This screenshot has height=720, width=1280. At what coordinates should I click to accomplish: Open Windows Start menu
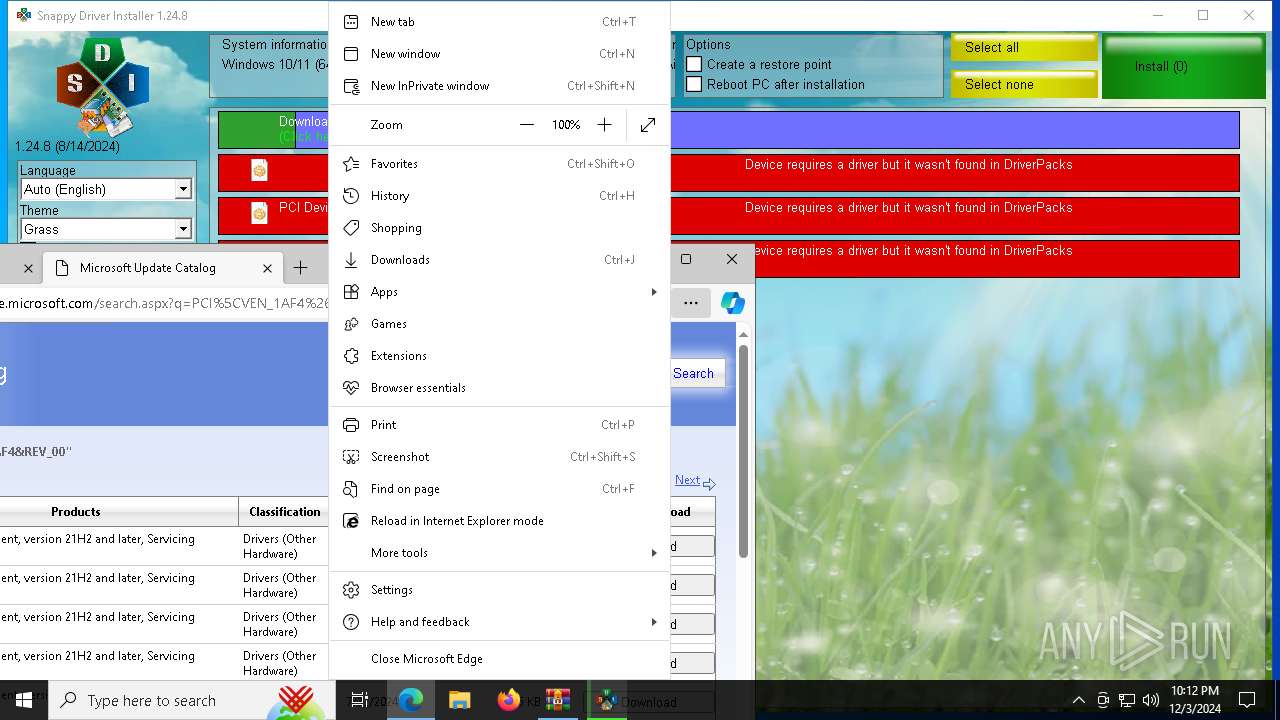tap(24, 701)
